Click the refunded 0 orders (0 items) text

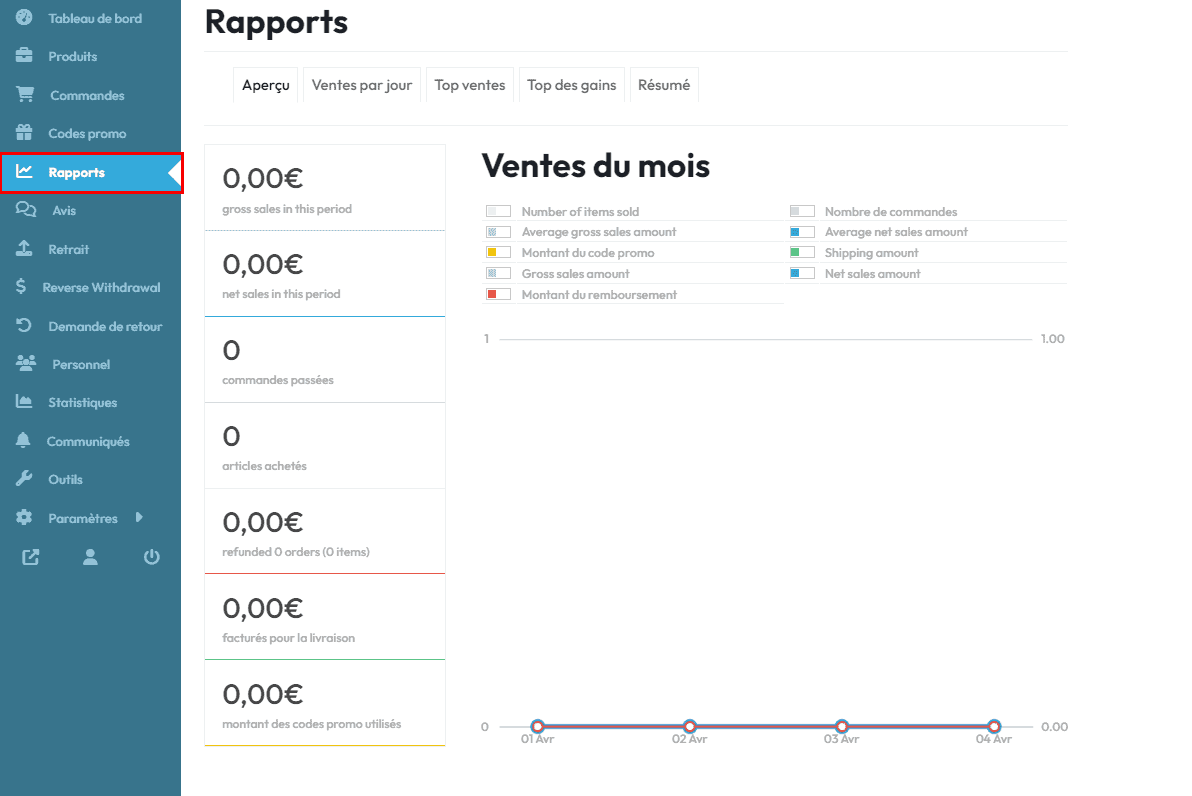click(x=296, y=551)
